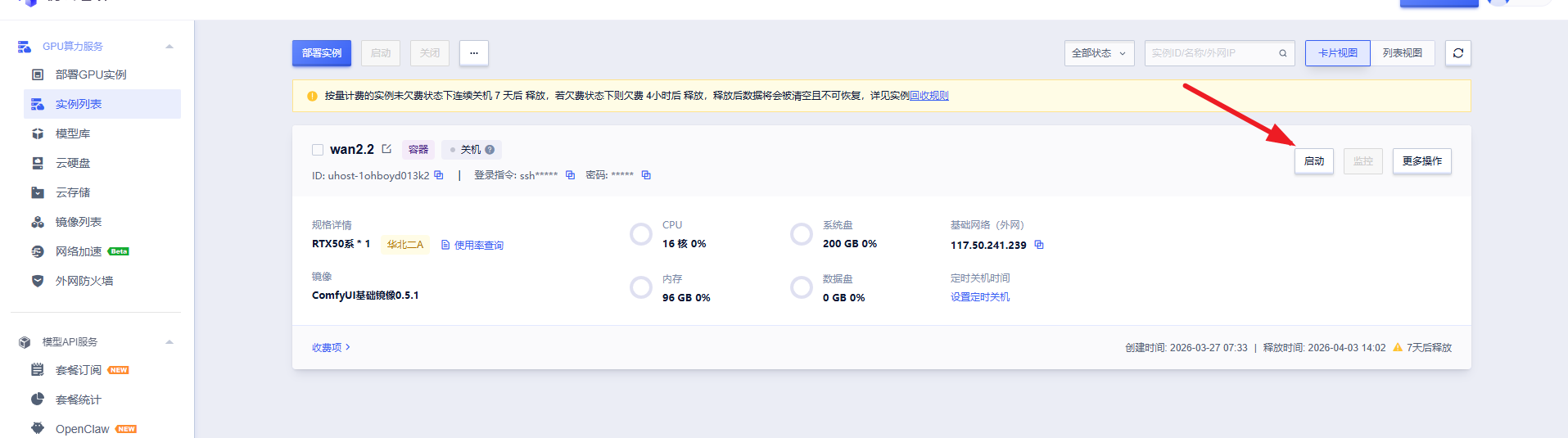Screen dimensions: 1568x438
Task: Click the refresh icon button
Action: coord(1457,53)
